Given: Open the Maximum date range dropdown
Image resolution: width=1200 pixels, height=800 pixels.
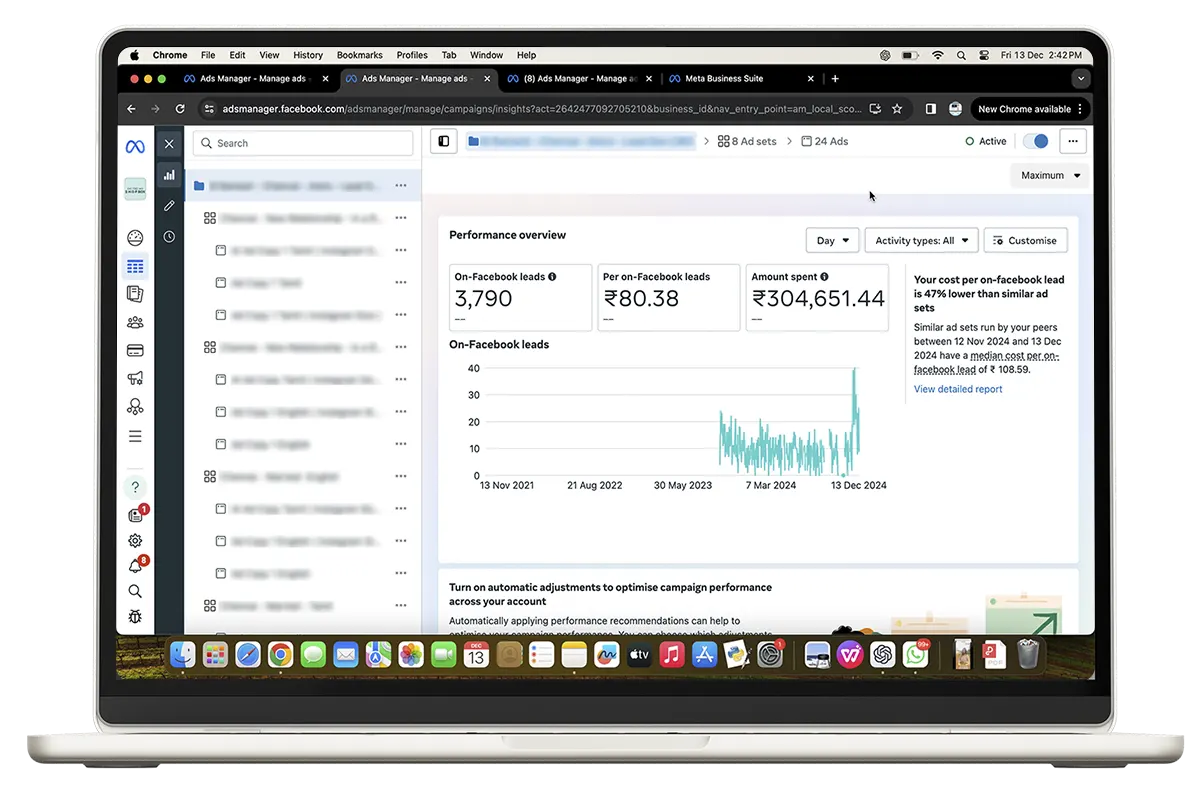Looking at the screenshot, I should click(x=1050, y=176).
